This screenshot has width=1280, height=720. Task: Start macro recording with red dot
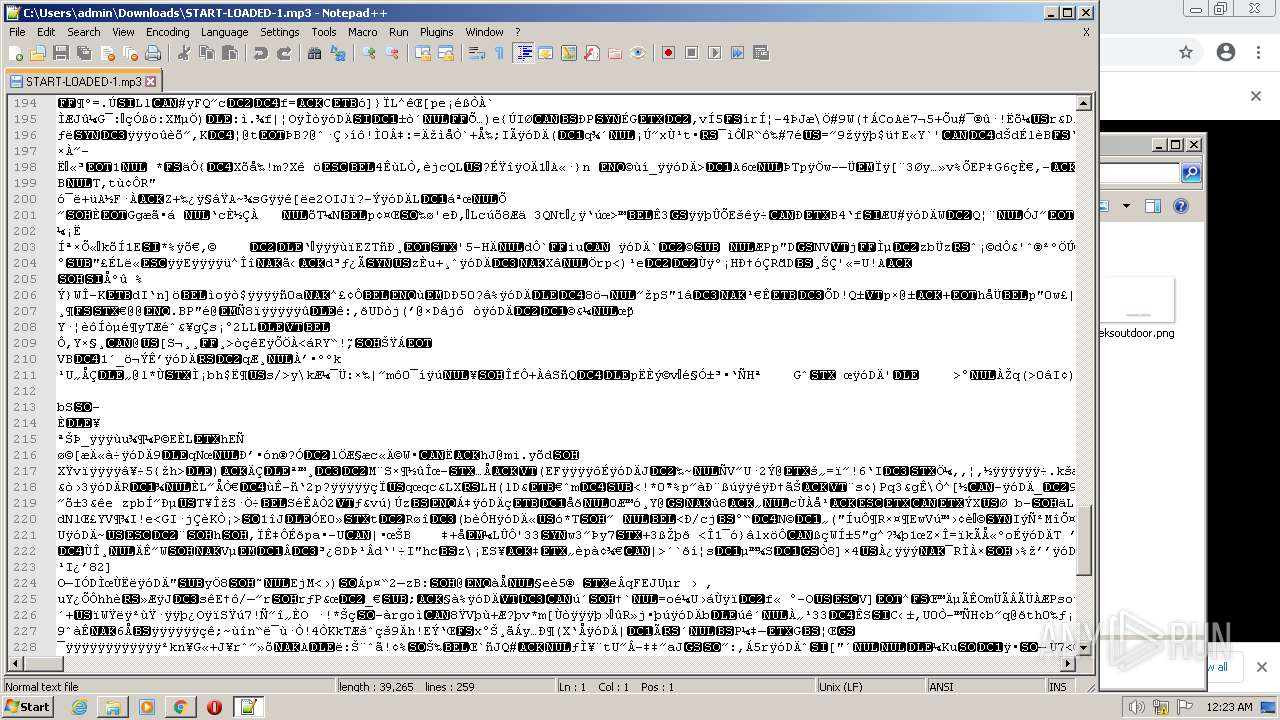[x=669, y=53]
